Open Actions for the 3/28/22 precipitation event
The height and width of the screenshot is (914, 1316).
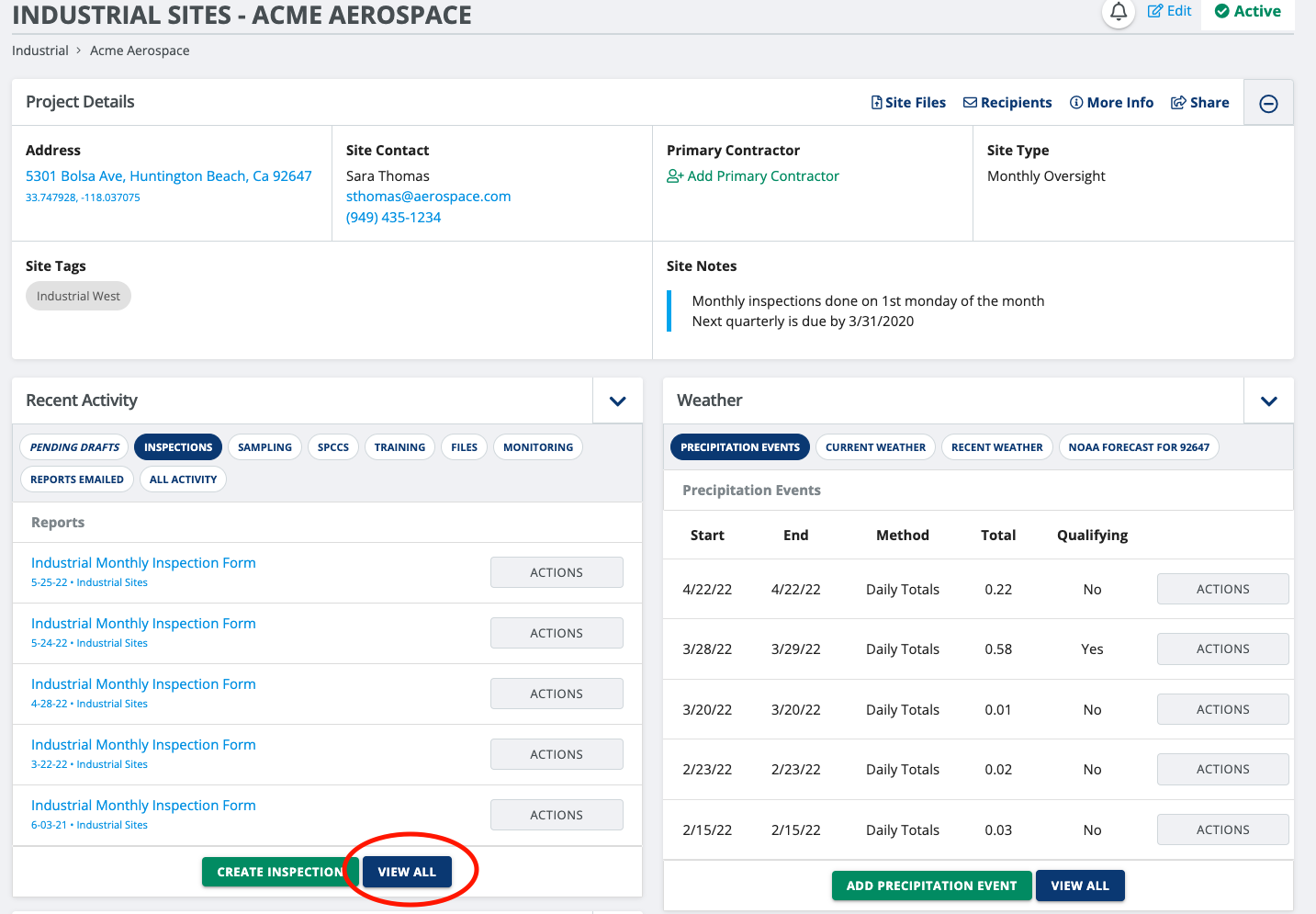coord(1223,649)
